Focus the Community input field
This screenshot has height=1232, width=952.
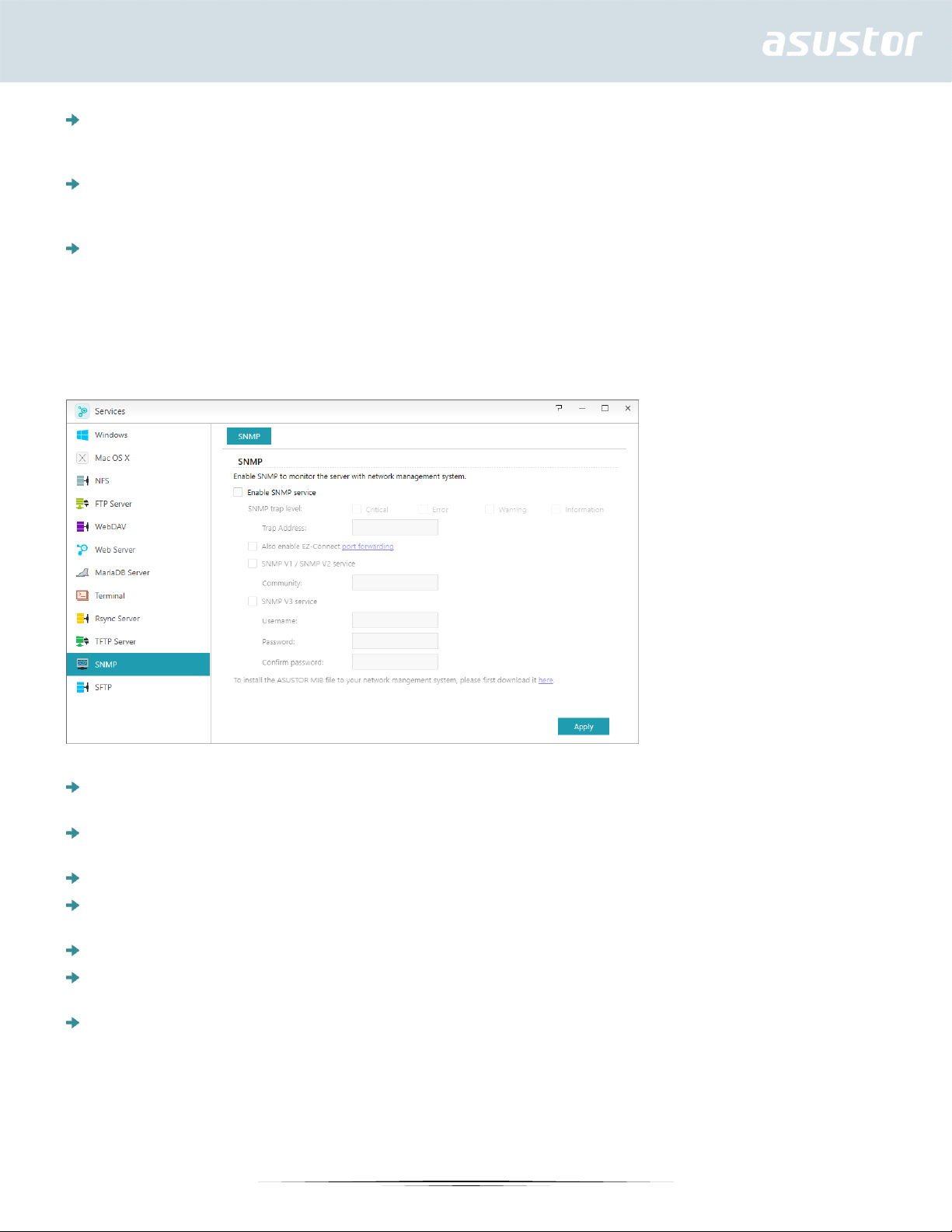tap(395, 582)
